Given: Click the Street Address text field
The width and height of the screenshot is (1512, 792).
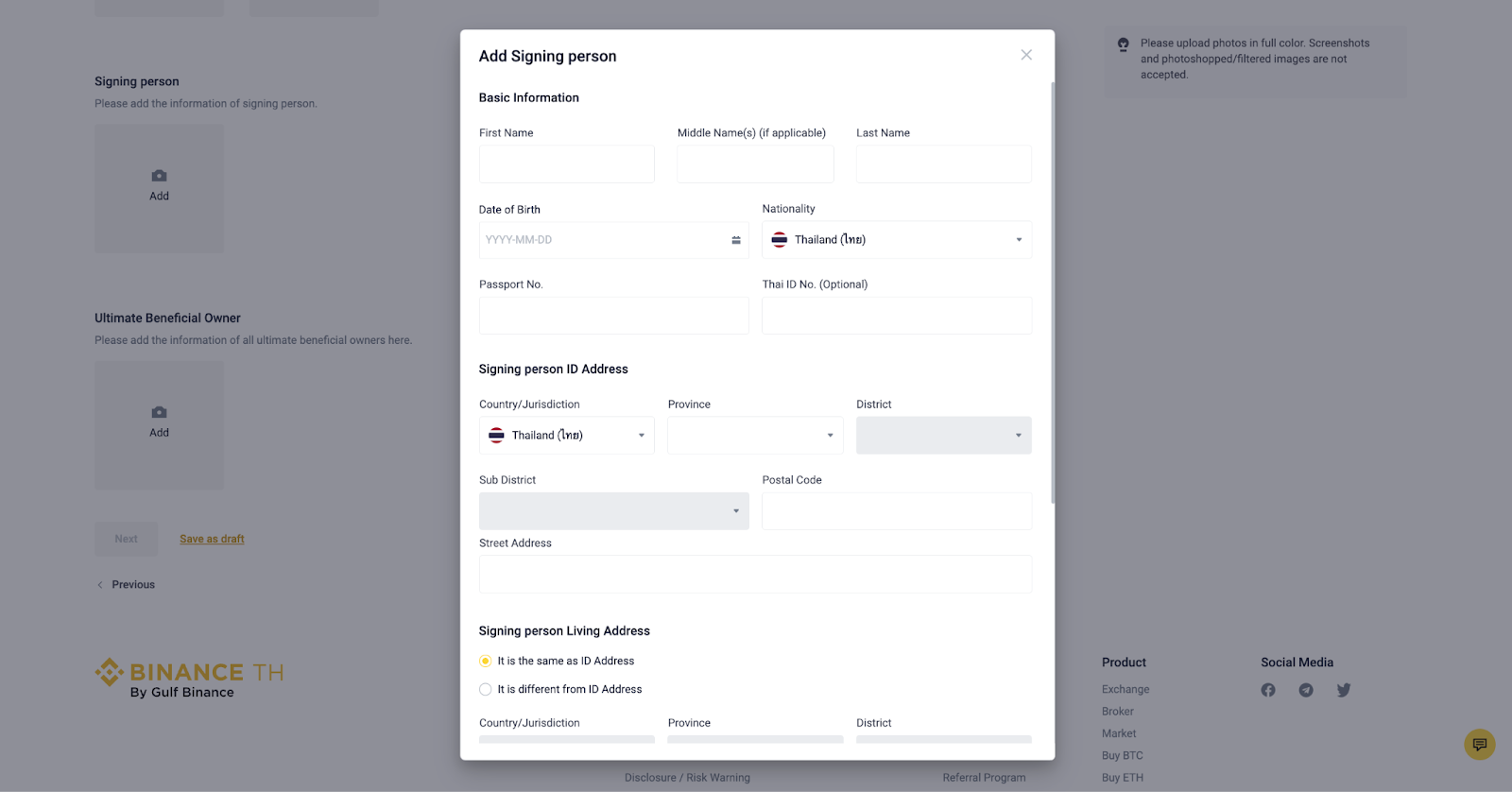Looking at the screenshot, I should click(x=755, y=575).
